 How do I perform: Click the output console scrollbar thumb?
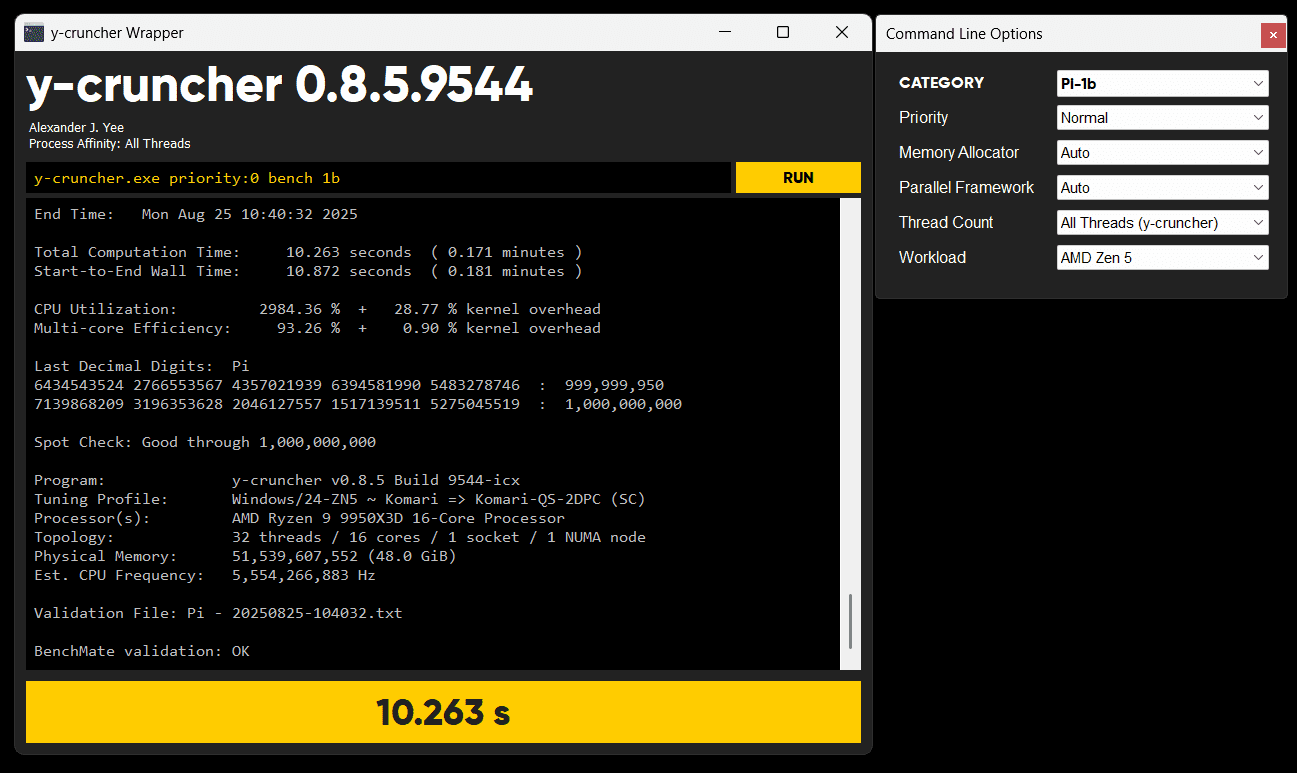pyautogui.click(x=851, y=621)
